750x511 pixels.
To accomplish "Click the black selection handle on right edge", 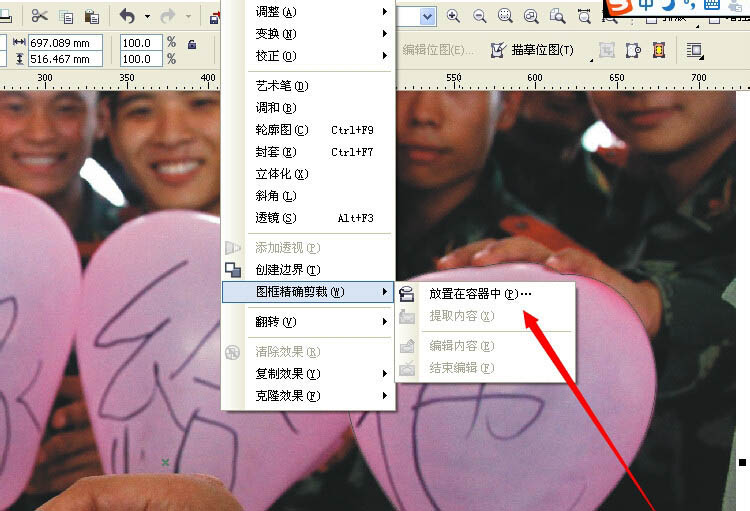I will tap(742, 462).
